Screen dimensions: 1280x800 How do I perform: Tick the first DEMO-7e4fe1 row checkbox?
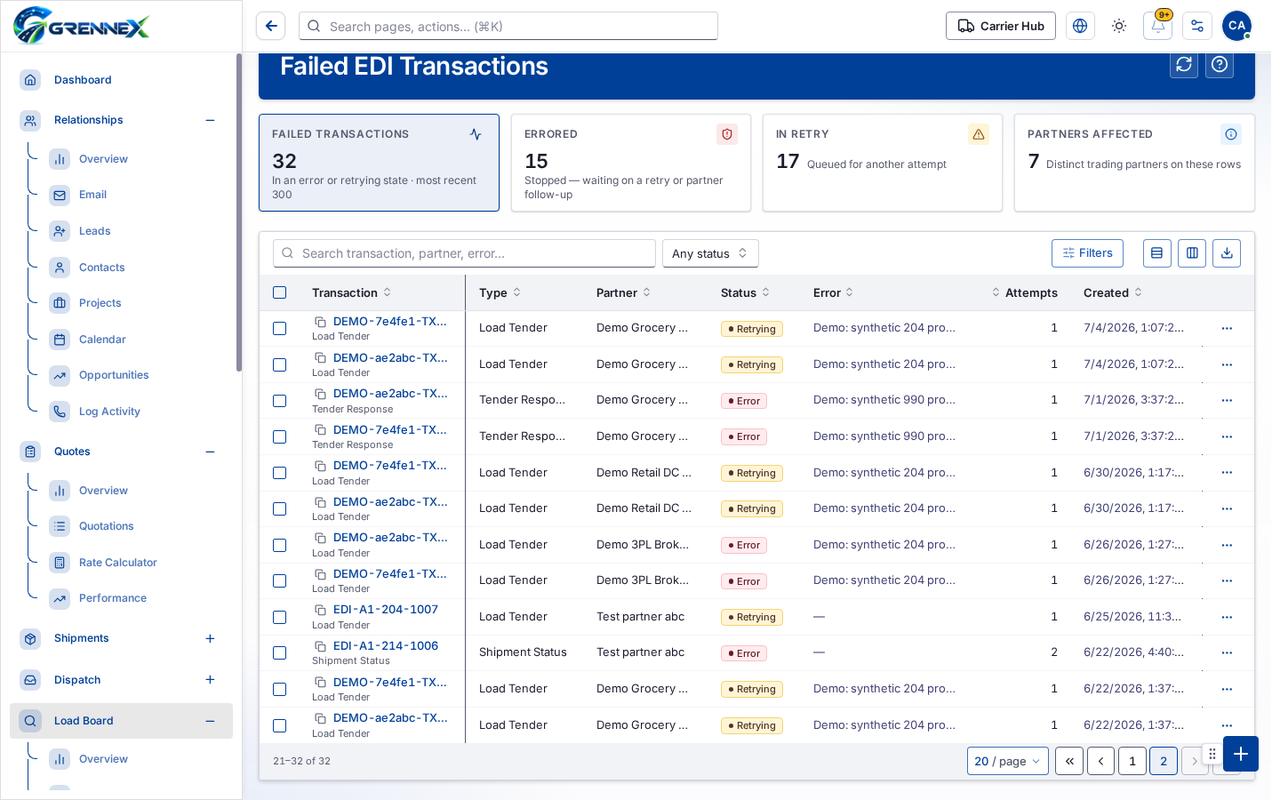pos(279,328)
